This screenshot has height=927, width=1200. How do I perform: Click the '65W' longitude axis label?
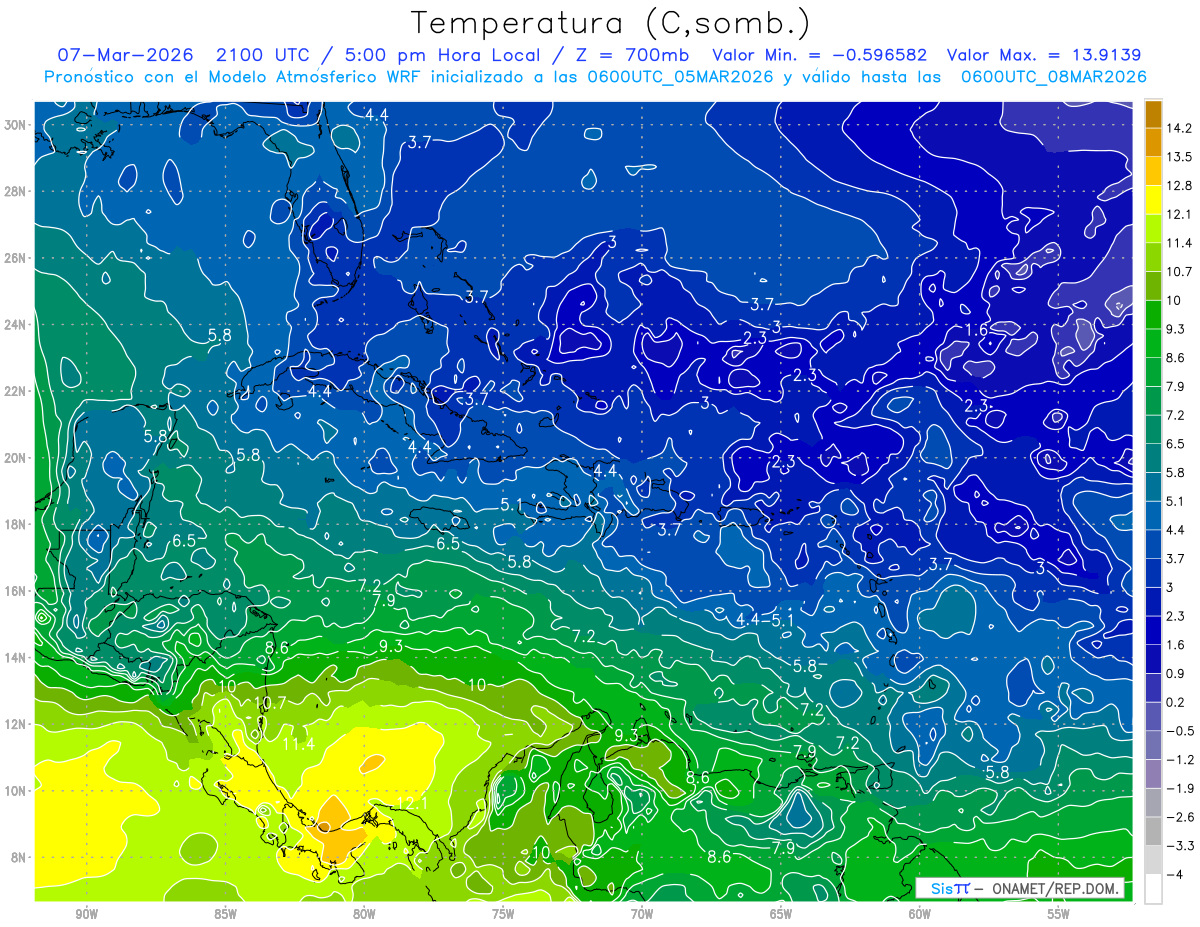[781, 914]
